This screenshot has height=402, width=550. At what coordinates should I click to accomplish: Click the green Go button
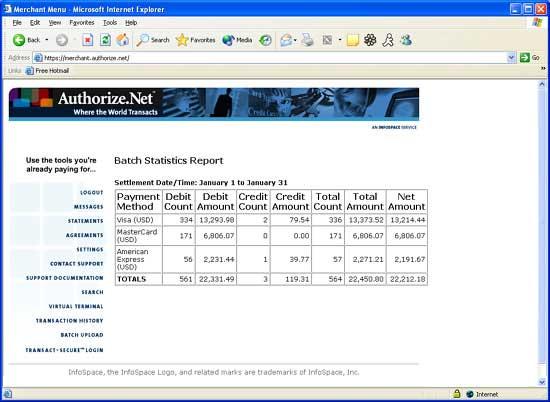(530, 58)
